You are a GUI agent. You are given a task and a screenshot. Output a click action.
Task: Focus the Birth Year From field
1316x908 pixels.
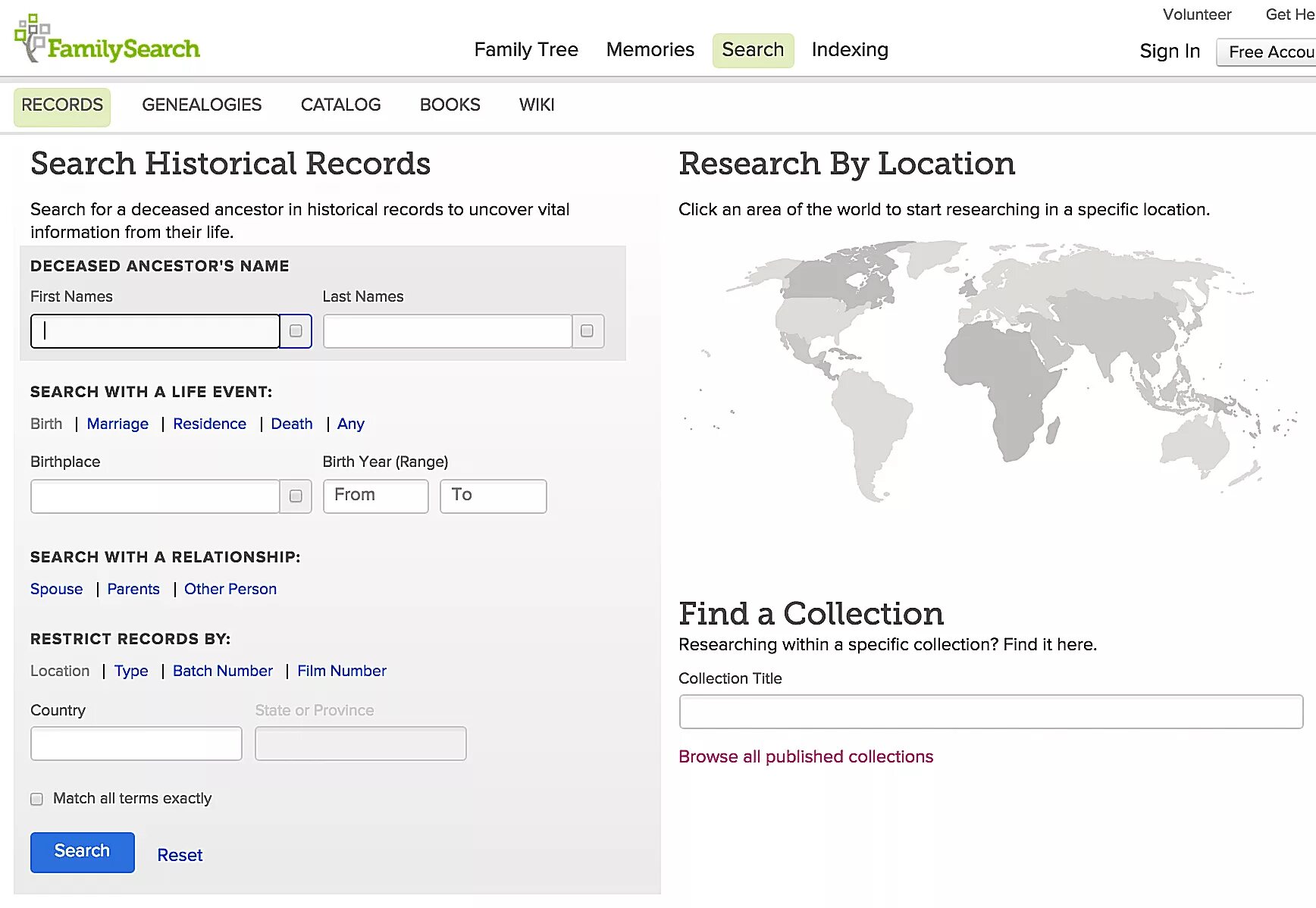(375, 496)
